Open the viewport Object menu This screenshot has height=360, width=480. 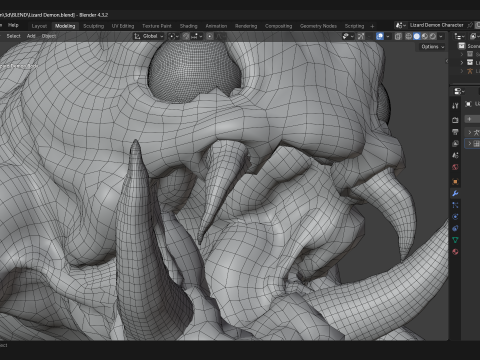click(x=49, y=36)
